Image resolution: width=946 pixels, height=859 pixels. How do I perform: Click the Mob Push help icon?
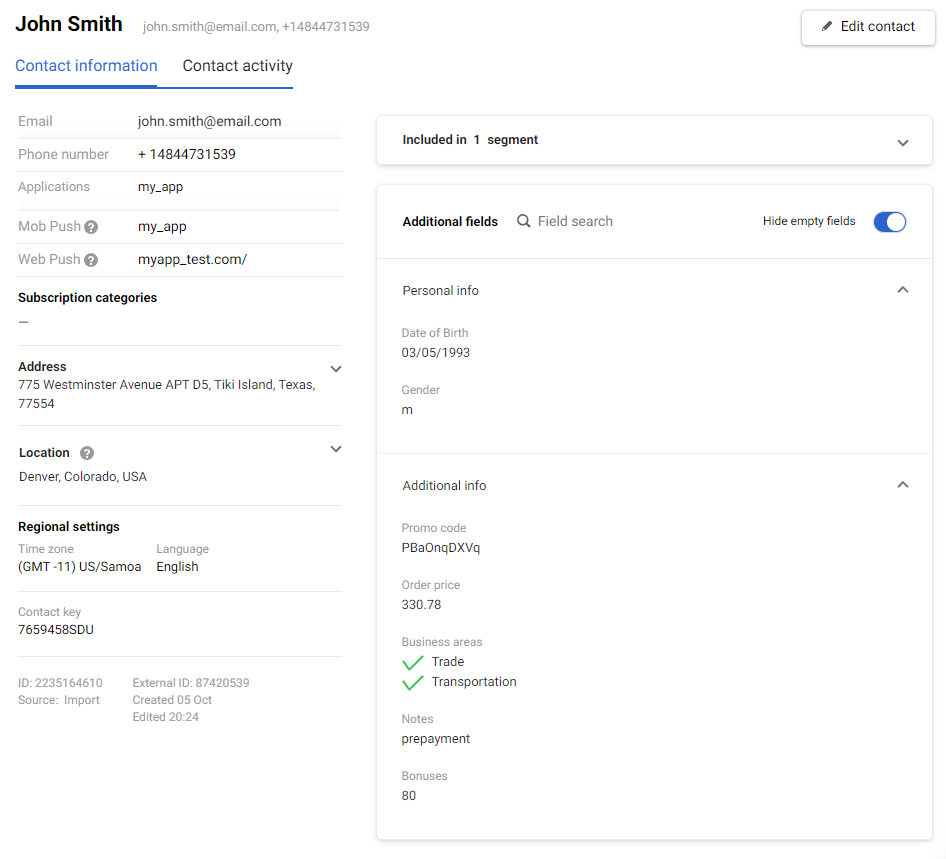91,227
